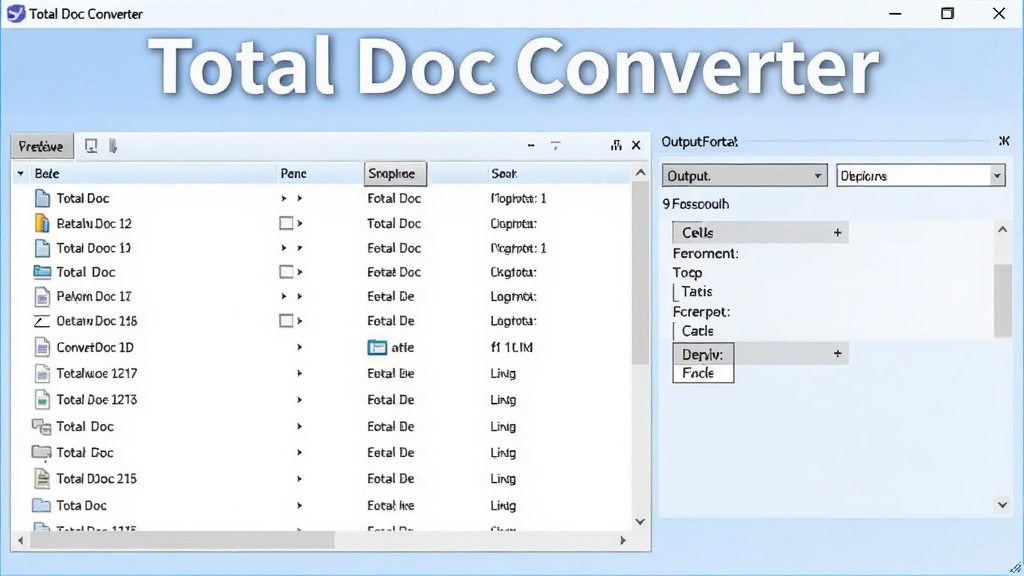Click the OutputFortat panel scrollbar thumb
This screenshot has width=1024, height=576.
[1002, 300]
